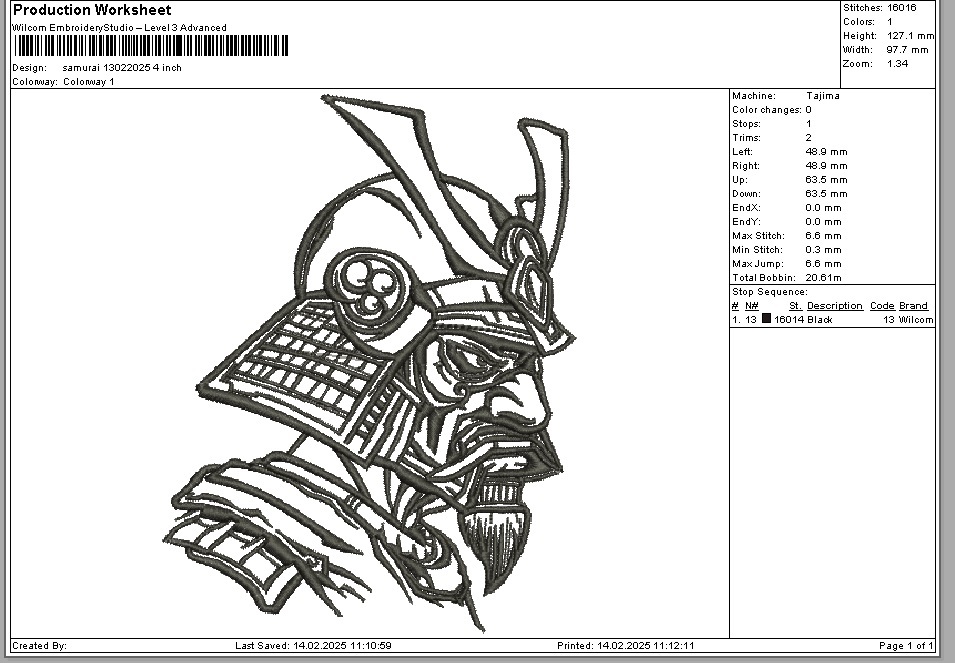955x663 pixels.
Task: Click the Brand column header
Action: click(913, 306)
